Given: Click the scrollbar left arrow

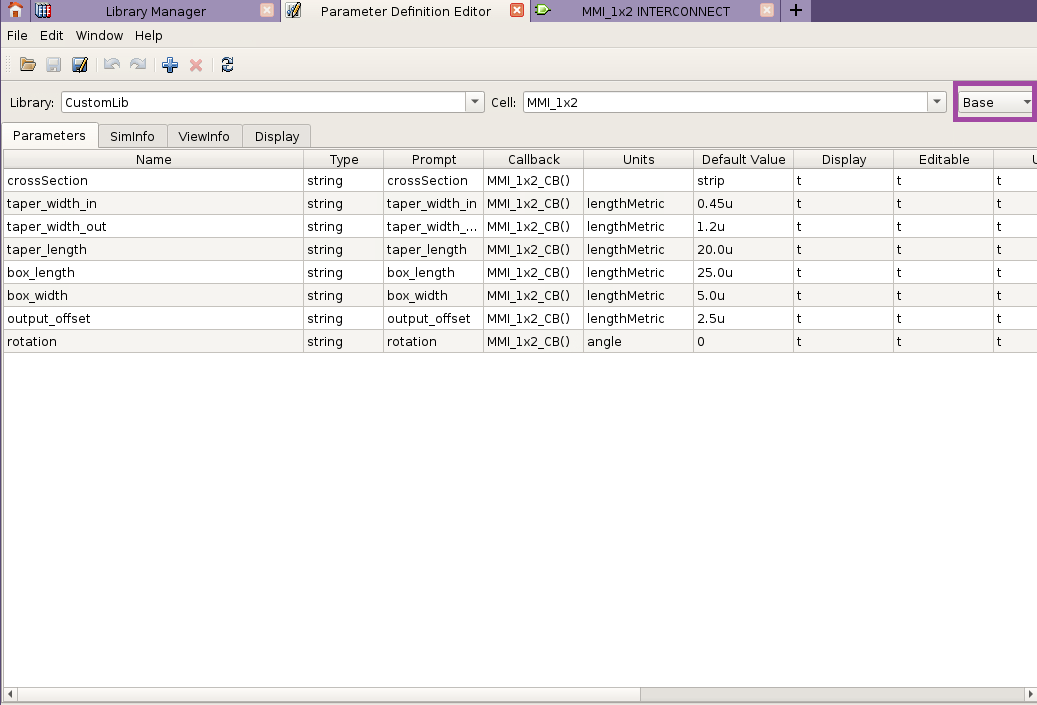Looking at the screenshot, I should click(x=10, y=694).
